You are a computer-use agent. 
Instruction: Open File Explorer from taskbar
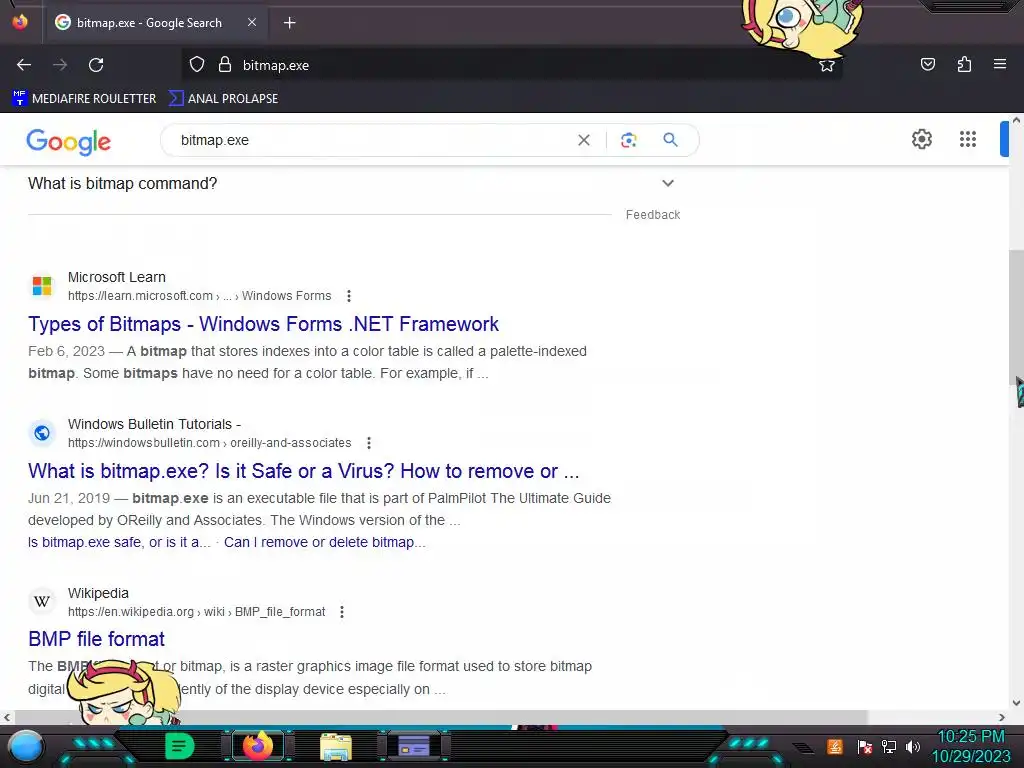point(336,747)
